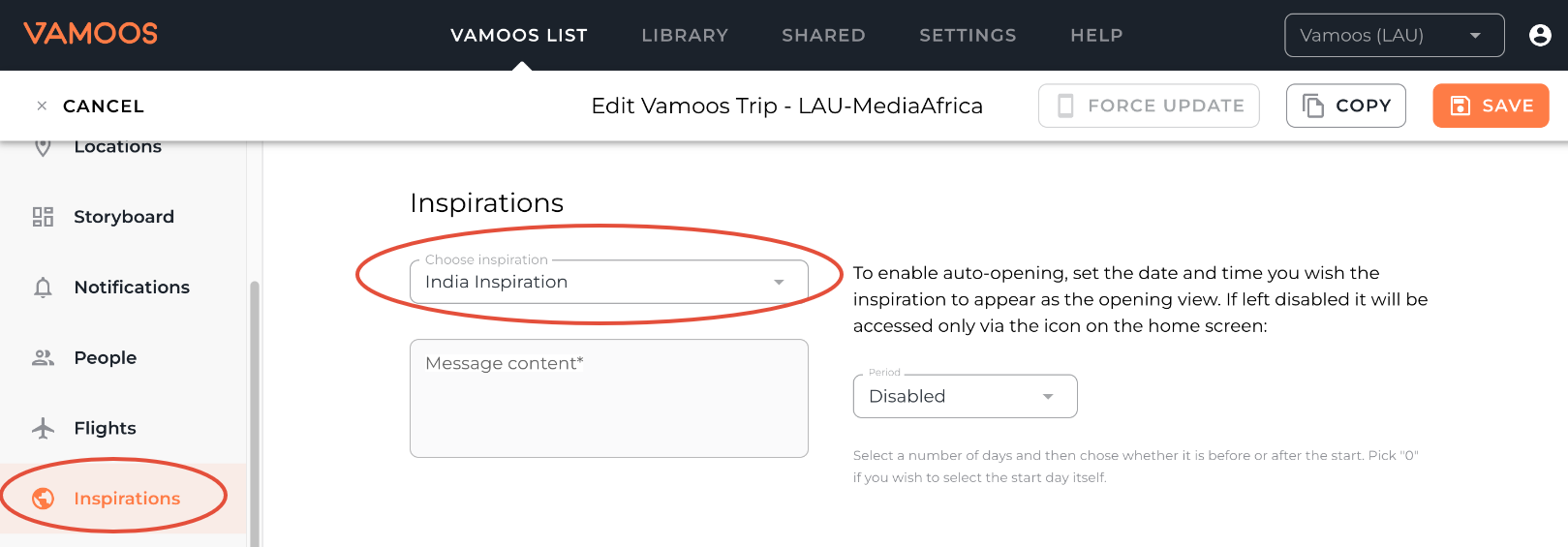Switch to the Library tab
Viewport: 1568px width, 547px height.
tap(685, 36)
